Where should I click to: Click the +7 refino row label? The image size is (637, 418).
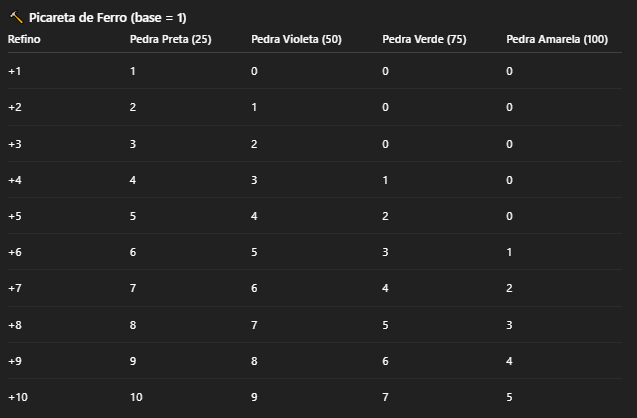click(x=15, y=289)
